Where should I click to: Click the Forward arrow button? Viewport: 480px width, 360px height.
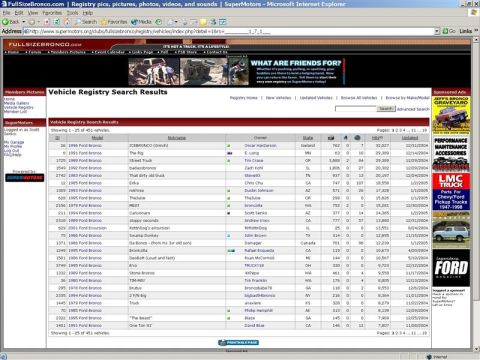point(32,22)
